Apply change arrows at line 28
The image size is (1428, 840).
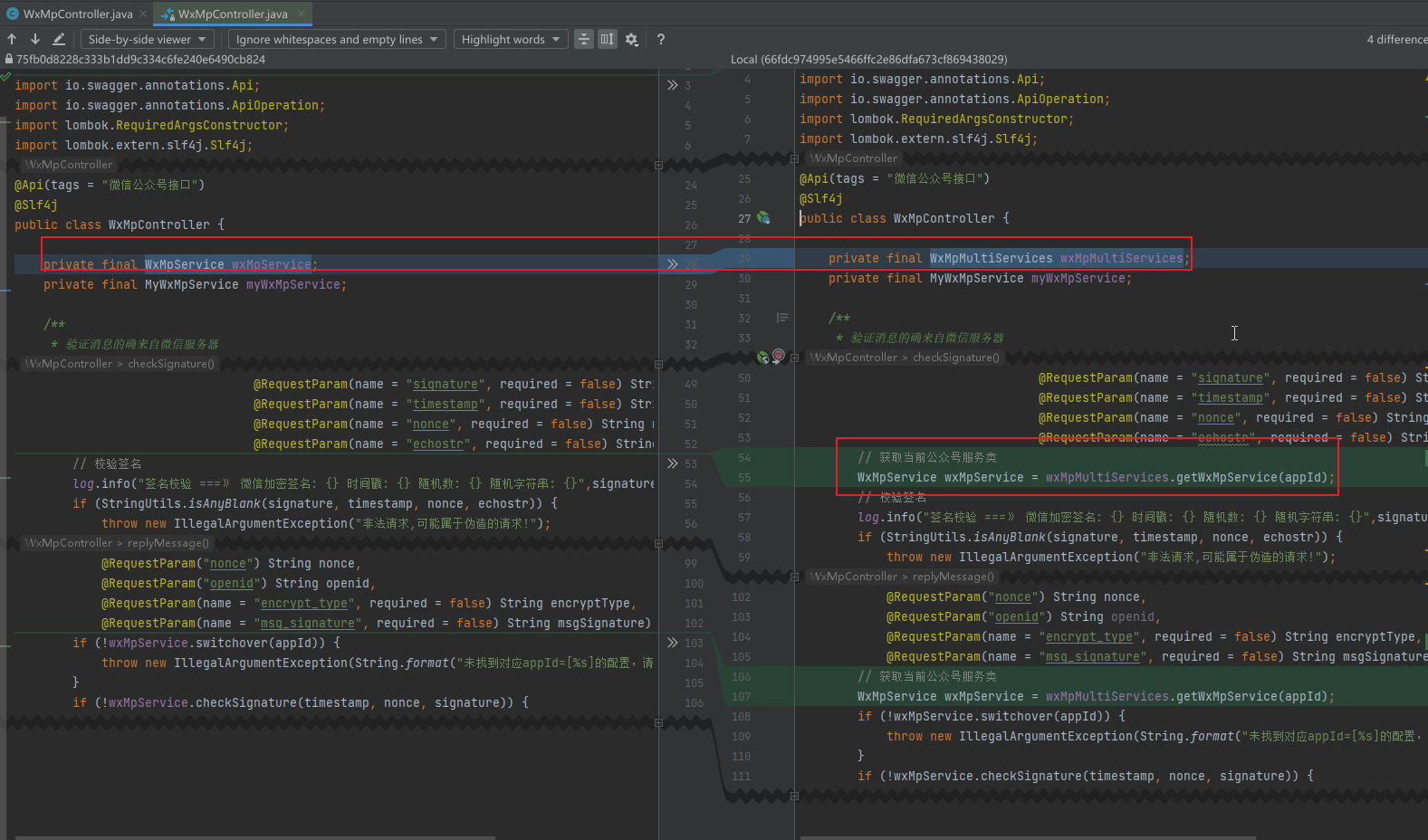672,264
